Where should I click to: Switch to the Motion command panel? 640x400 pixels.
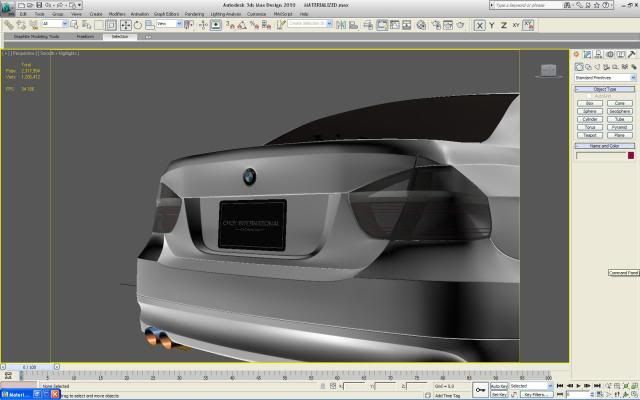pos(609,54)
